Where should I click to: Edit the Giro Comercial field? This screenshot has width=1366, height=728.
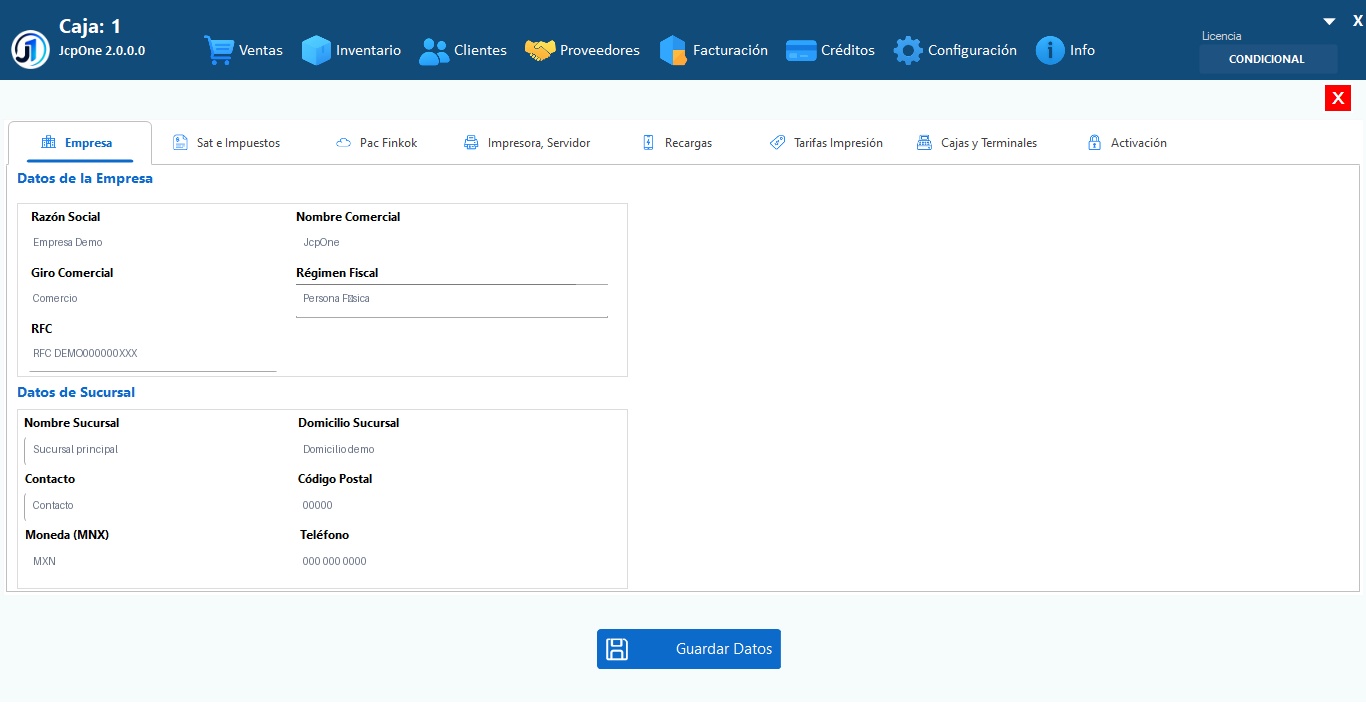click(x=152, y=299)
